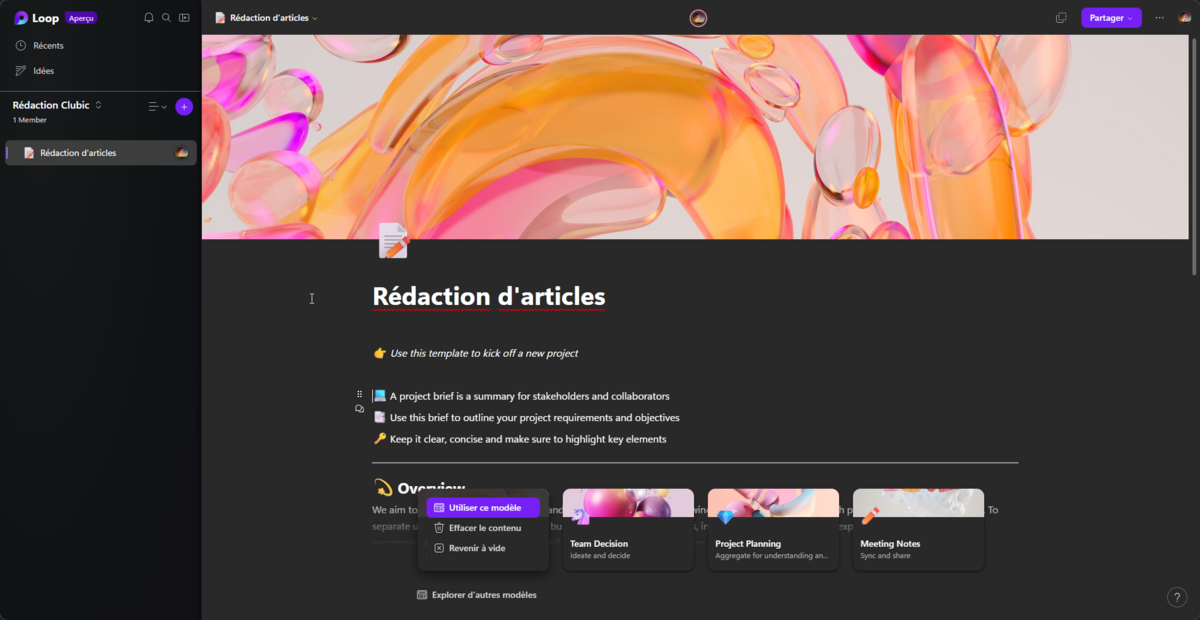This screenshot has height=620, width=1200.
Task: Choose Utiliser ce modèle
Action: (483, 508)
